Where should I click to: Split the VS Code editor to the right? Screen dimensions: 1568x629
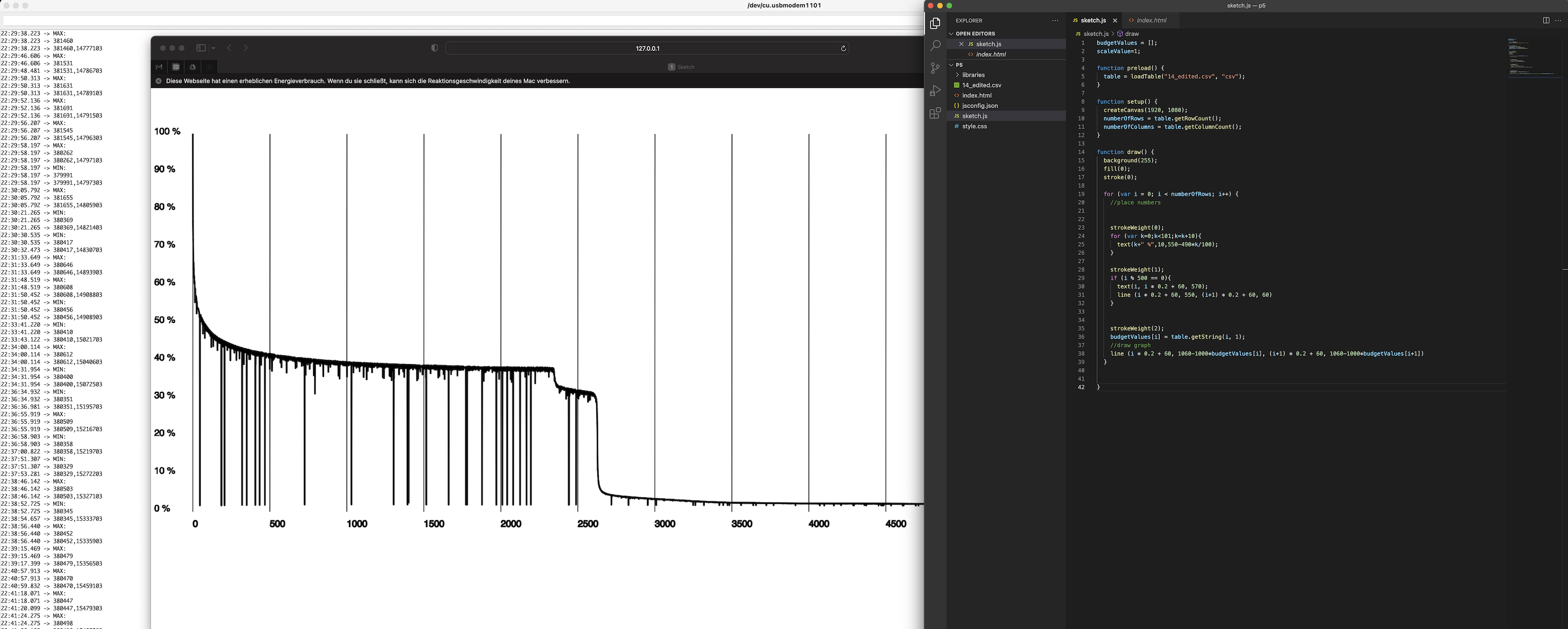click(x=1546, y=20)
